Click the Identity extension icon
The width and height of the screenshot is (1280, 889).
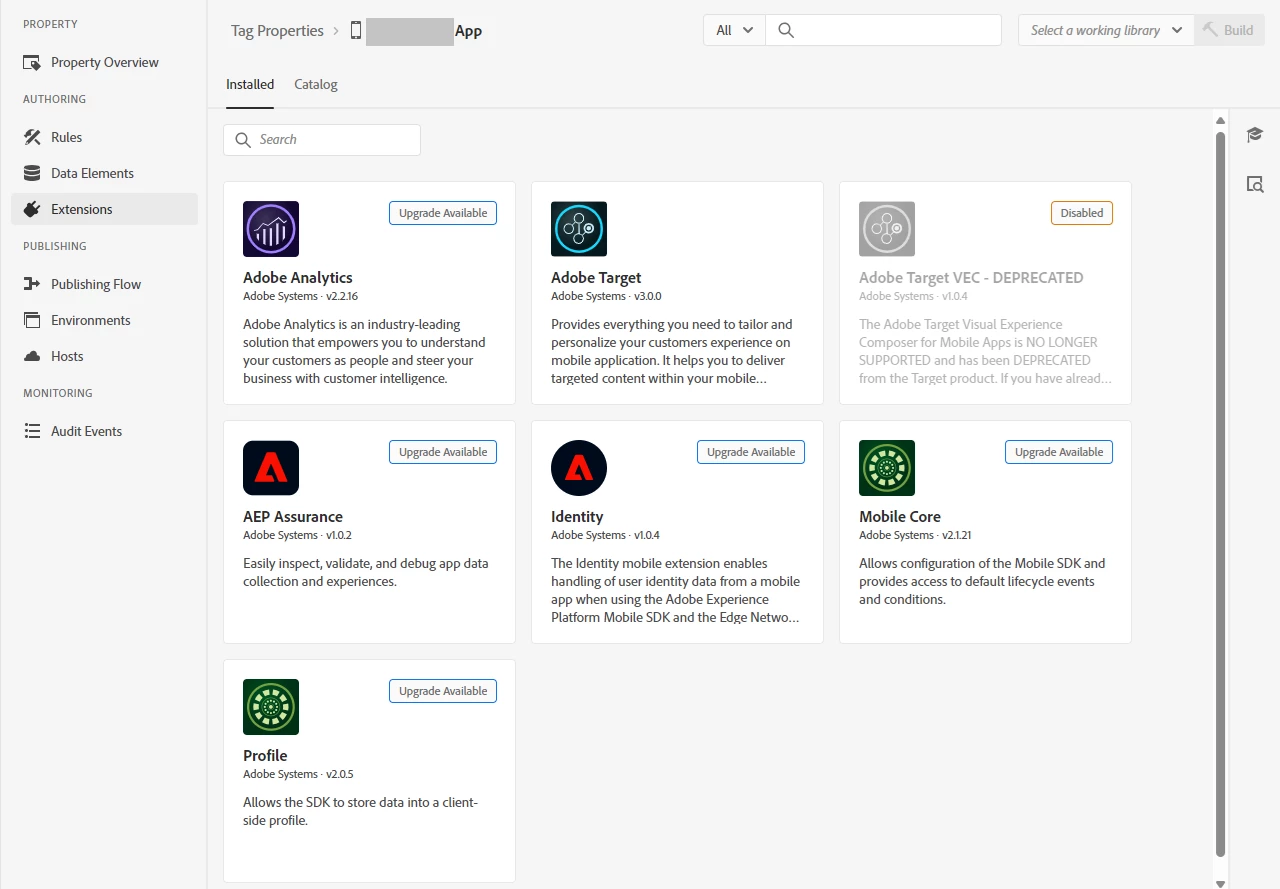579,468
